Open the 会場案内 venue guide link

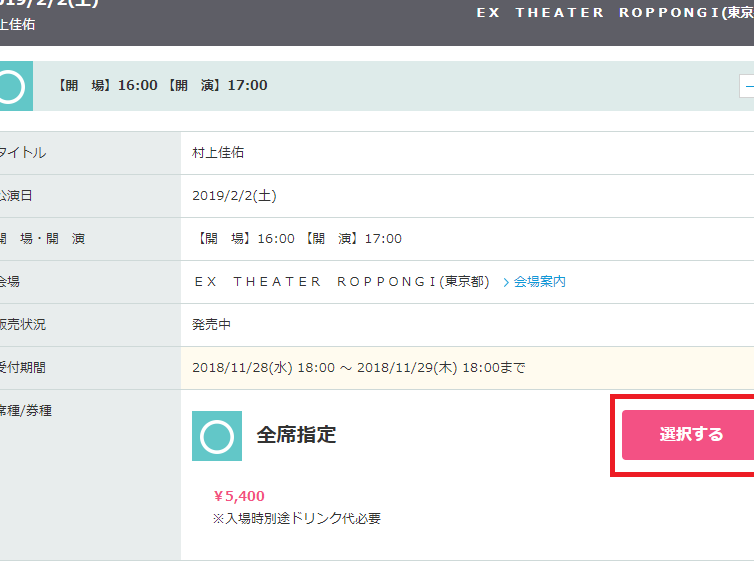[x=534, y=282]
